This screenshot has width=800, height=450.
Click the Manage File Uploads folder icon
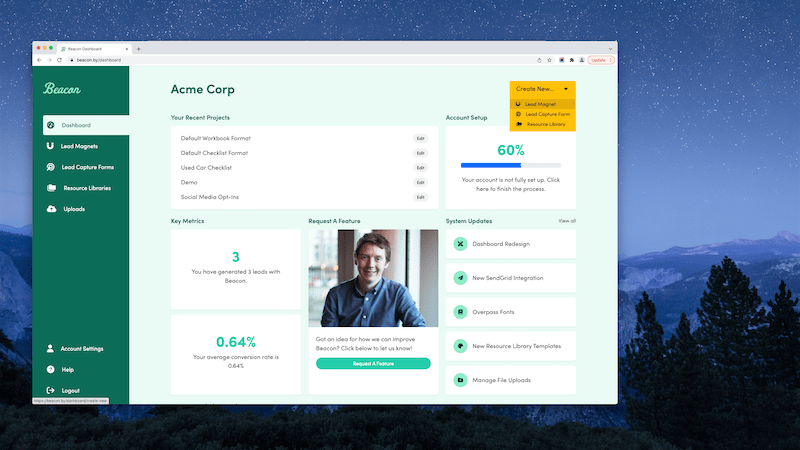pyautogui.click(x=460, y=380)
